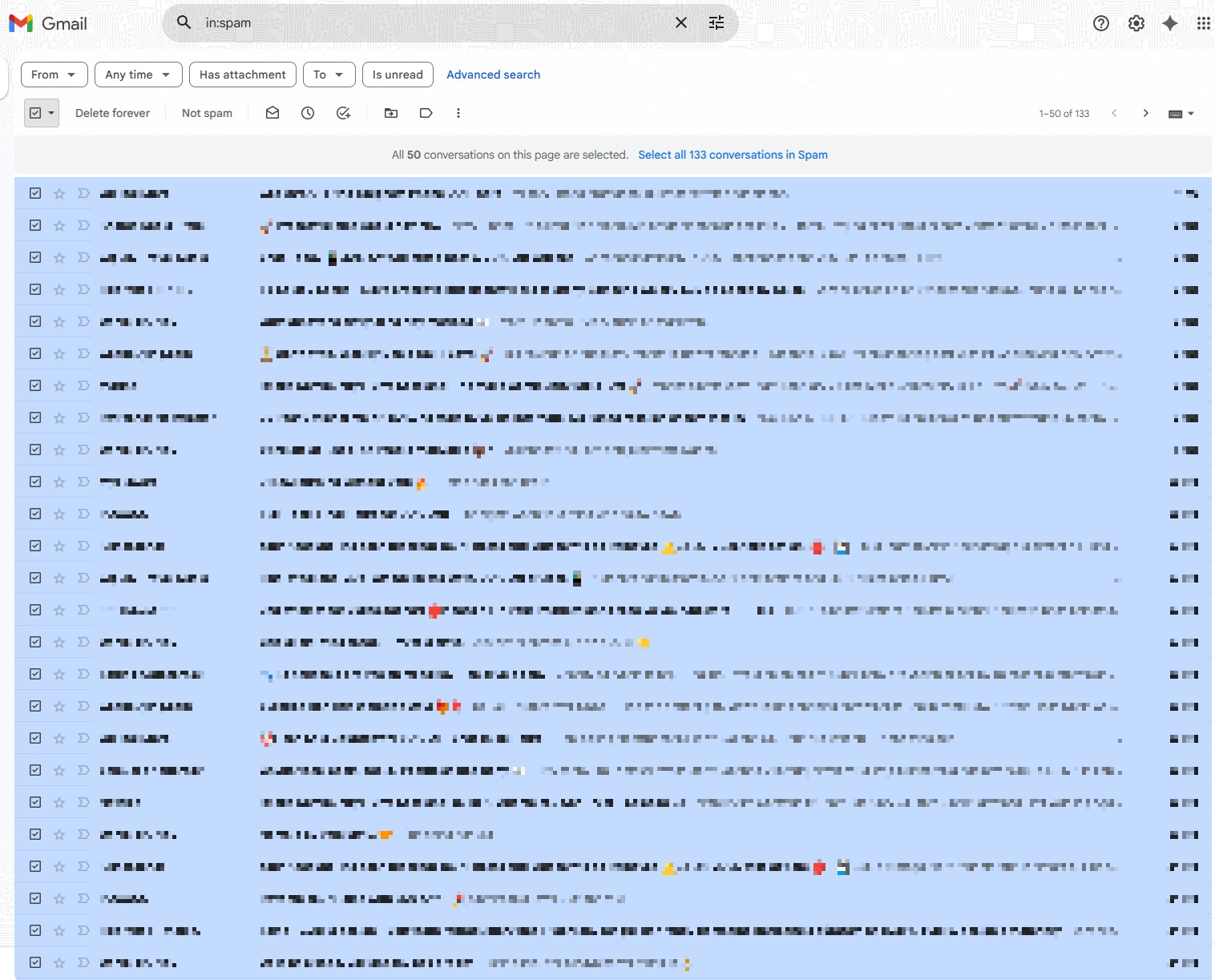Screen dimensions: 1215x980
Task: Open Gmail settings gear
Action: pyautogui.click(x=1136, y=23)
